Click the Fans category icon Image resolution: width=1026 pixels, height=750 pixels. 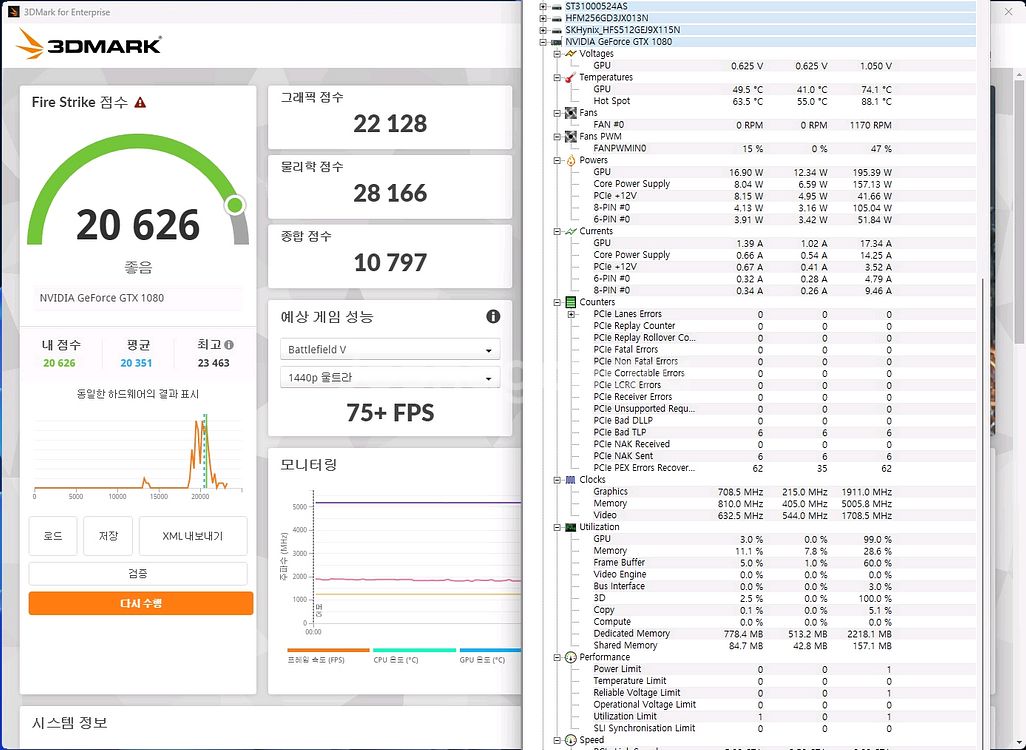coord(571,113)
